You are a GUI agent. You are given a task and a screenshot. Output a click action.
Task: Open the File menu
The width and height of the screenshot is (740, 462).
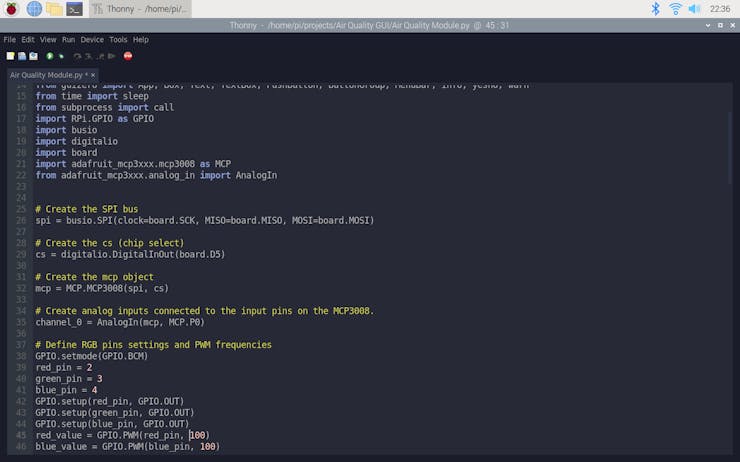[9, 40]
